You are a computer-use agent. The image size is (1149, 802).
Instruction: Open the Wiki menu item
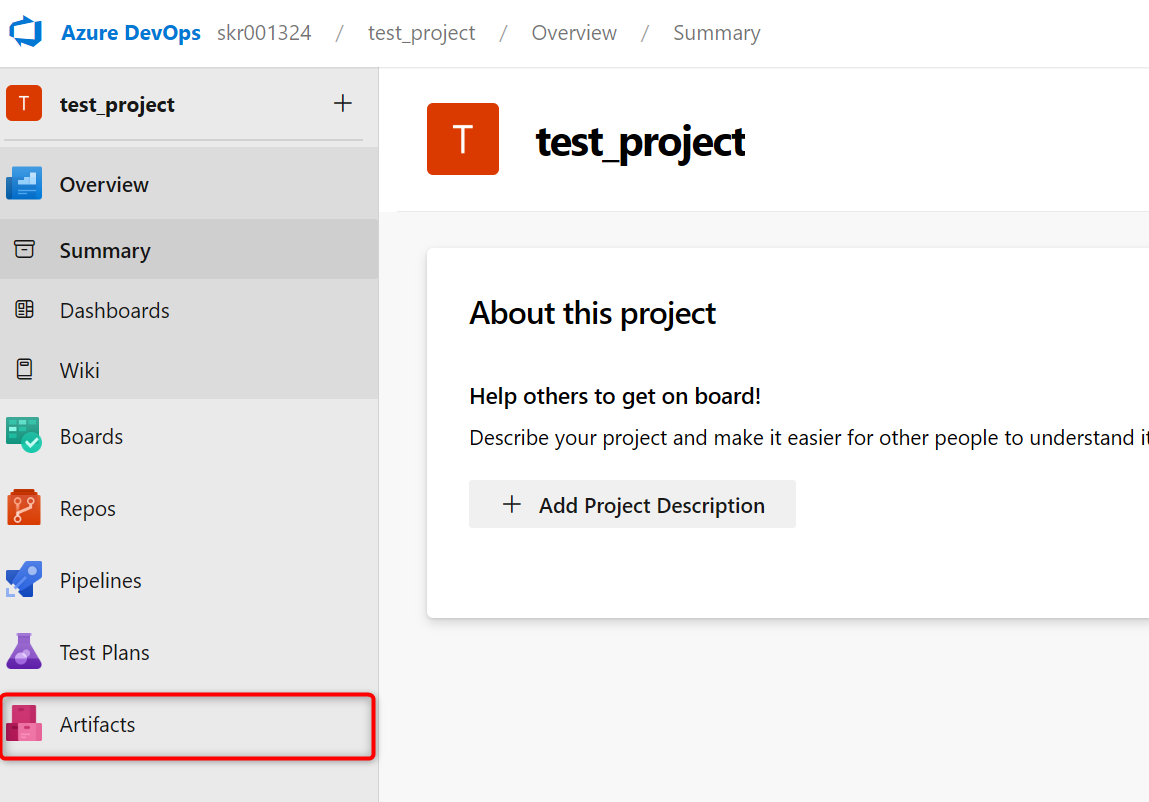(80, 371)
